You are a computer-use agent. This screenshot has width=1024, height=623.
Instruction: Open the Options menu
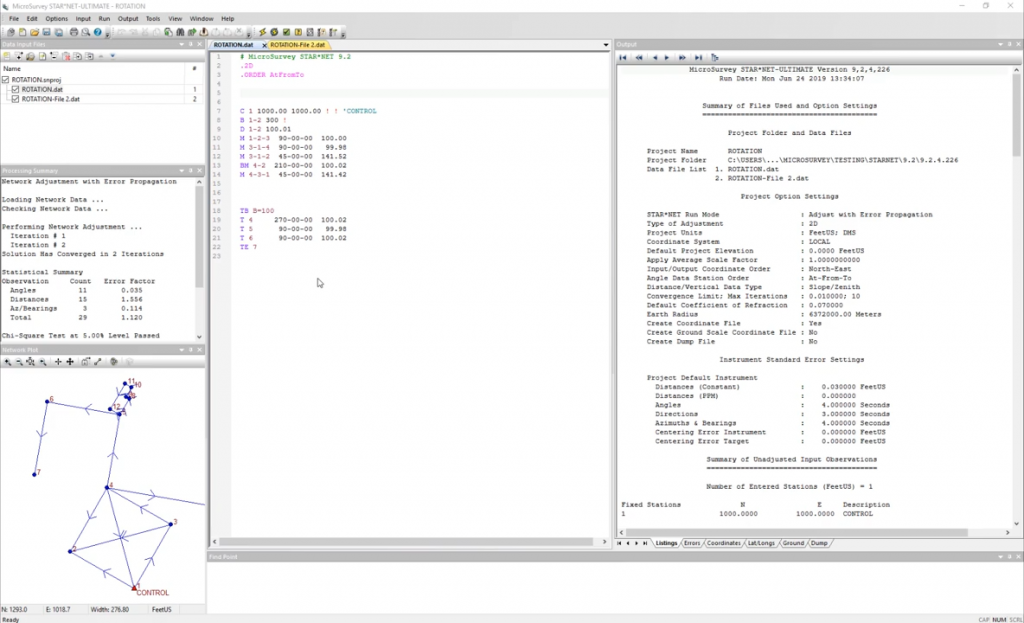[57, 18]
